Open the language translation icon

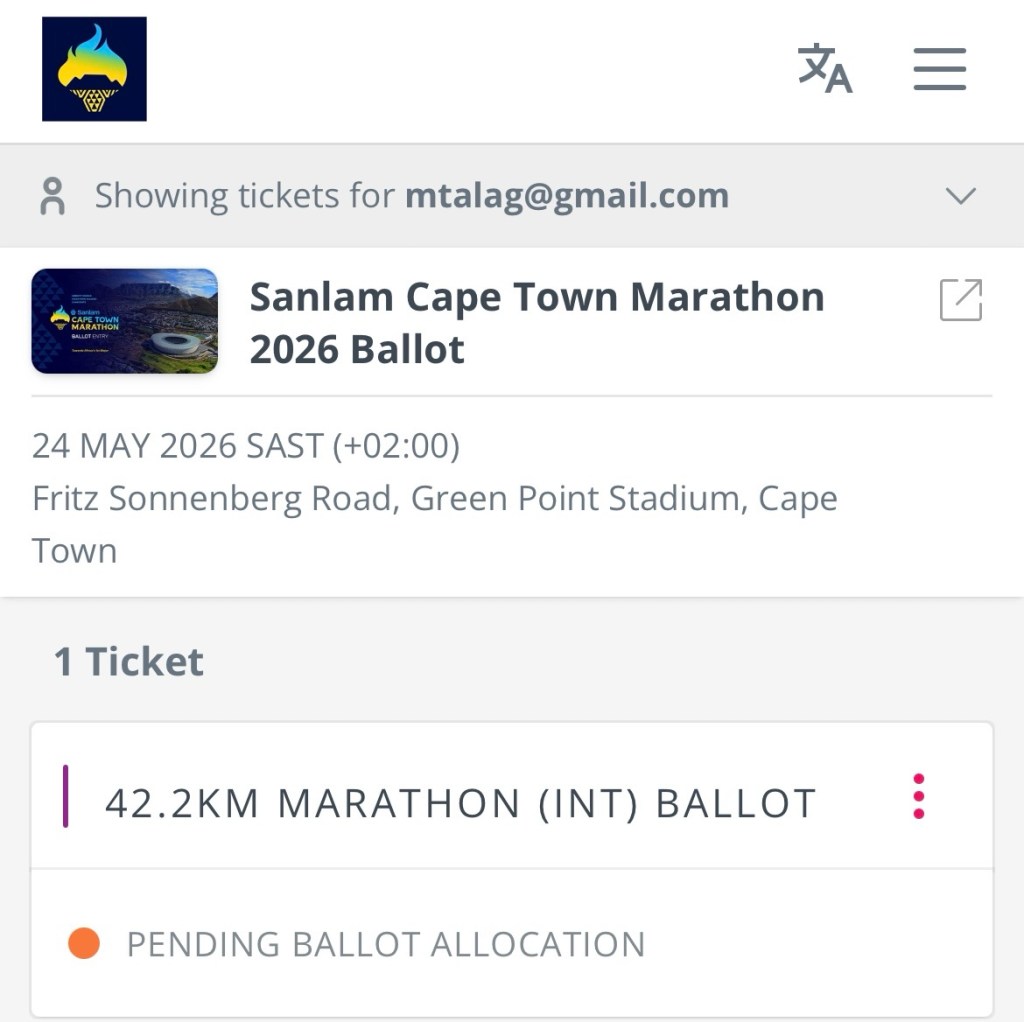tap(824, 68)
